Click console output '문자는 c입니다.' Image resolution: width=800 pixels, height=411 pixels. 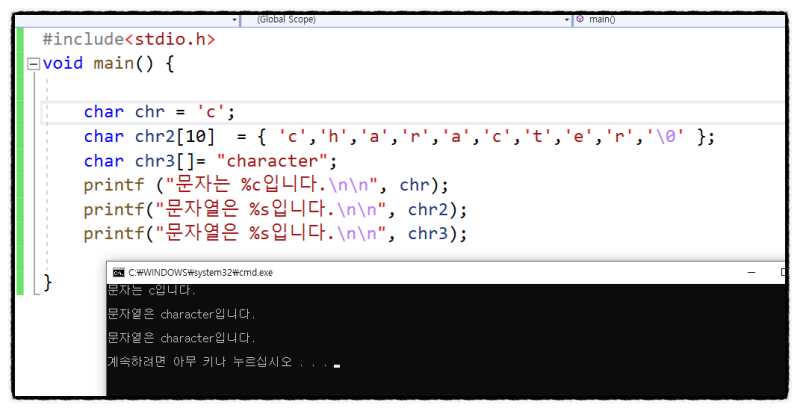(152, 290)
